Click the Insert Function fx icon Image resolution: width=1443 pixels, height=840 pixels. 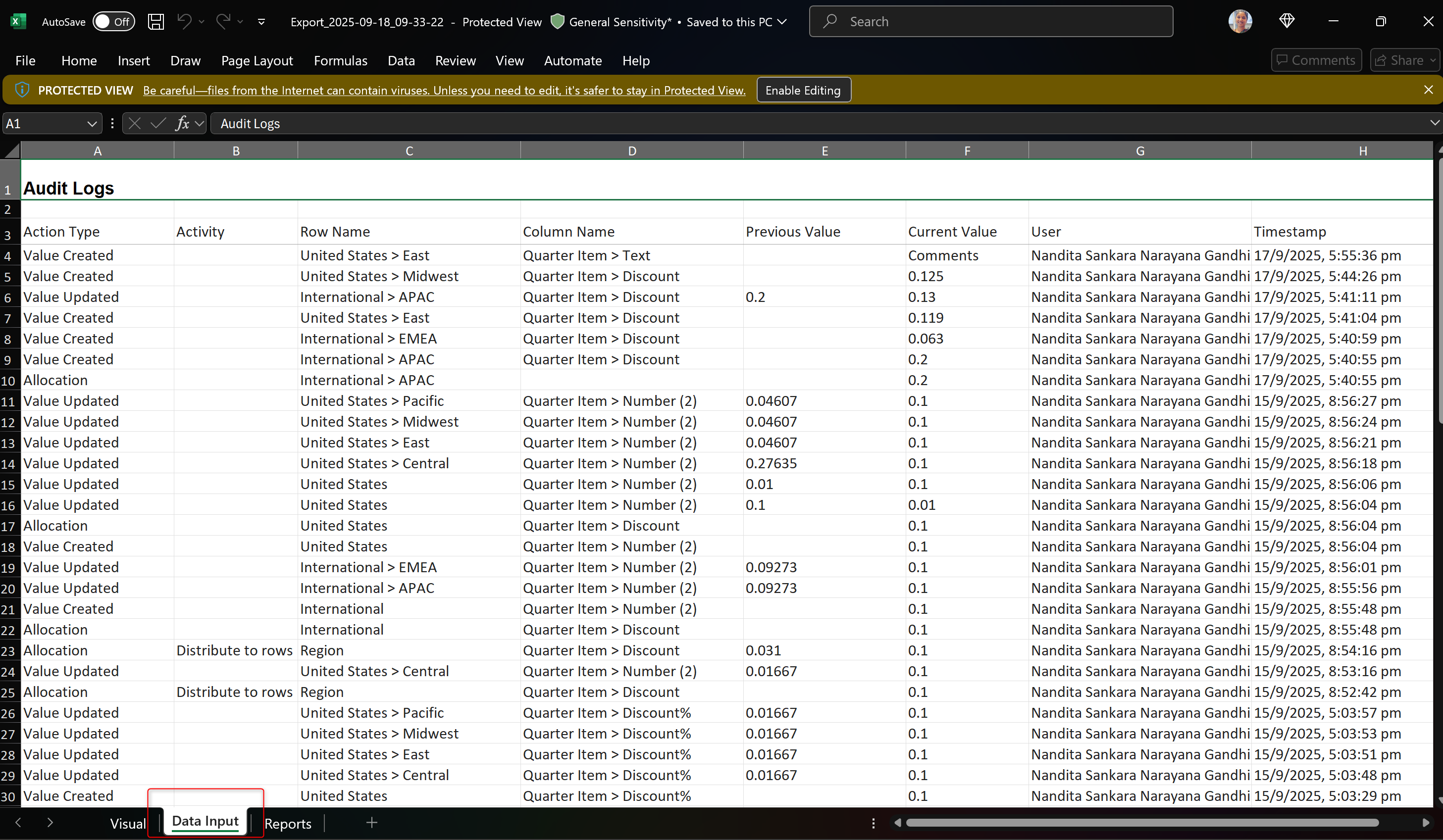182,123
